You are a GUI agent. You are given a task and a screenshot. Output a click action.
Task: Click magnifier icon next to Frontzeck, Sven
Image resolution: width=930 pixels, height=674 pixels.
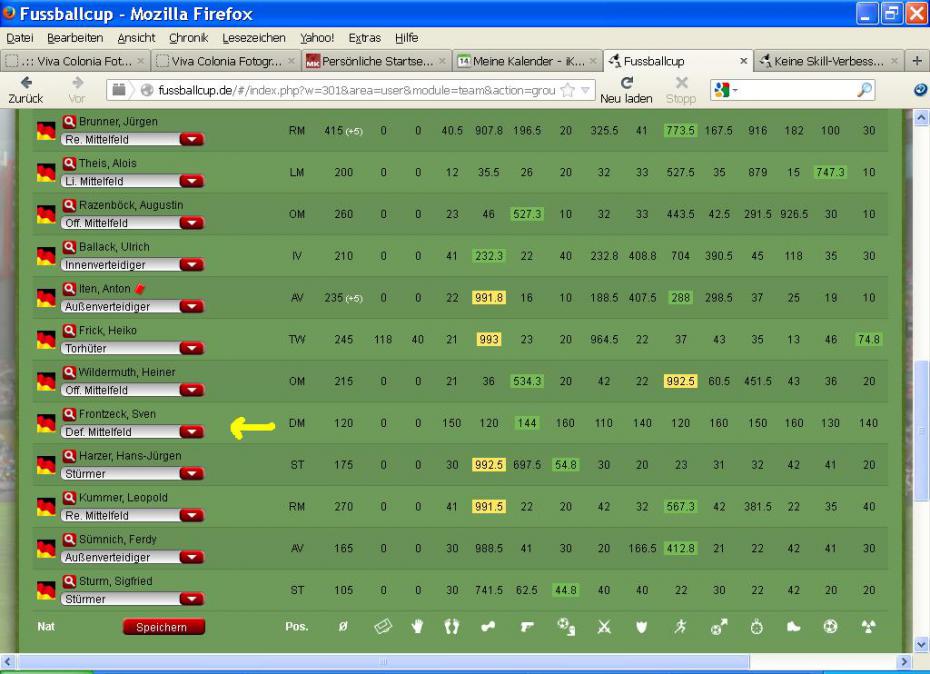coord(70,414)
